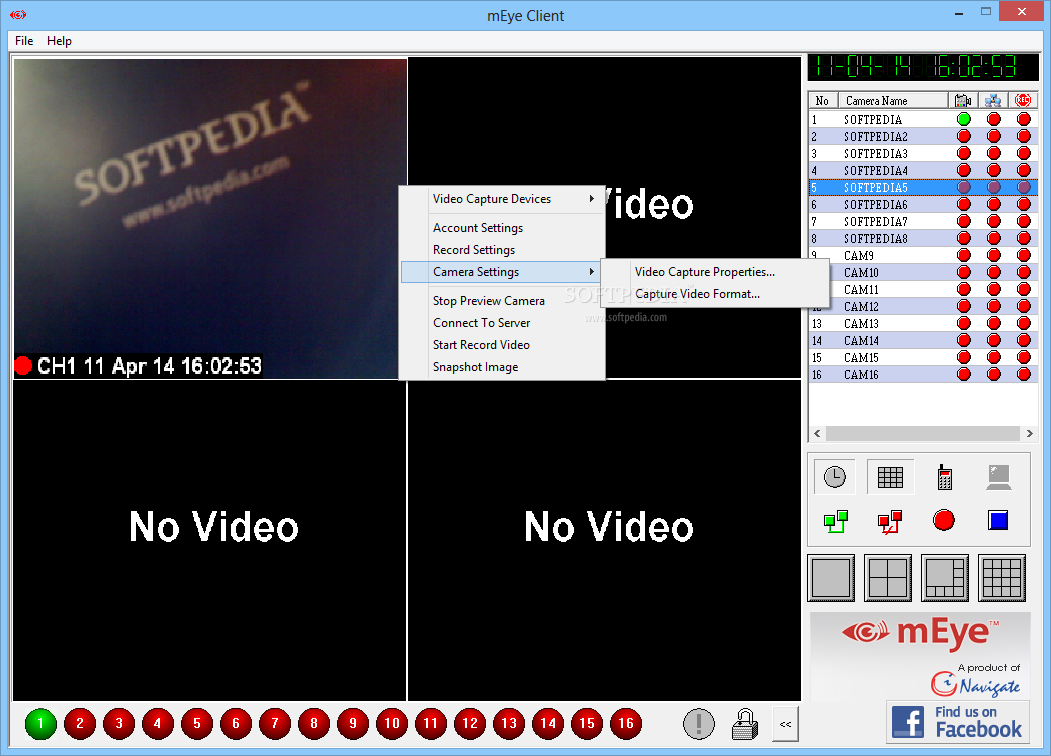Select the CAM16 camera row

923,375
